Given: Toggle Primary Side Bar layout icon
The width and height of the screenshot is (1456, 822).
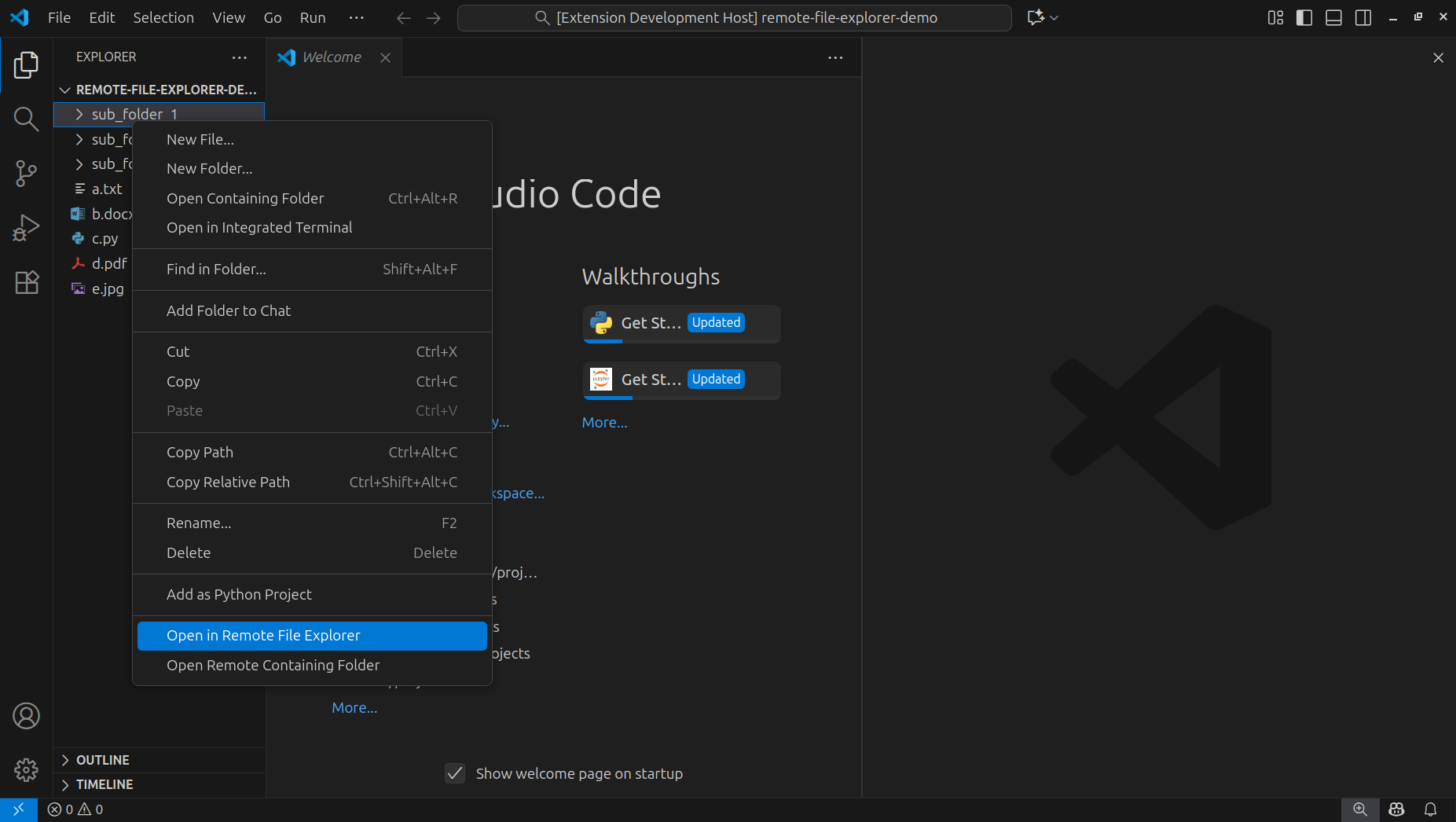Looking at the screenshot, I should click(x=1304, y=17).
